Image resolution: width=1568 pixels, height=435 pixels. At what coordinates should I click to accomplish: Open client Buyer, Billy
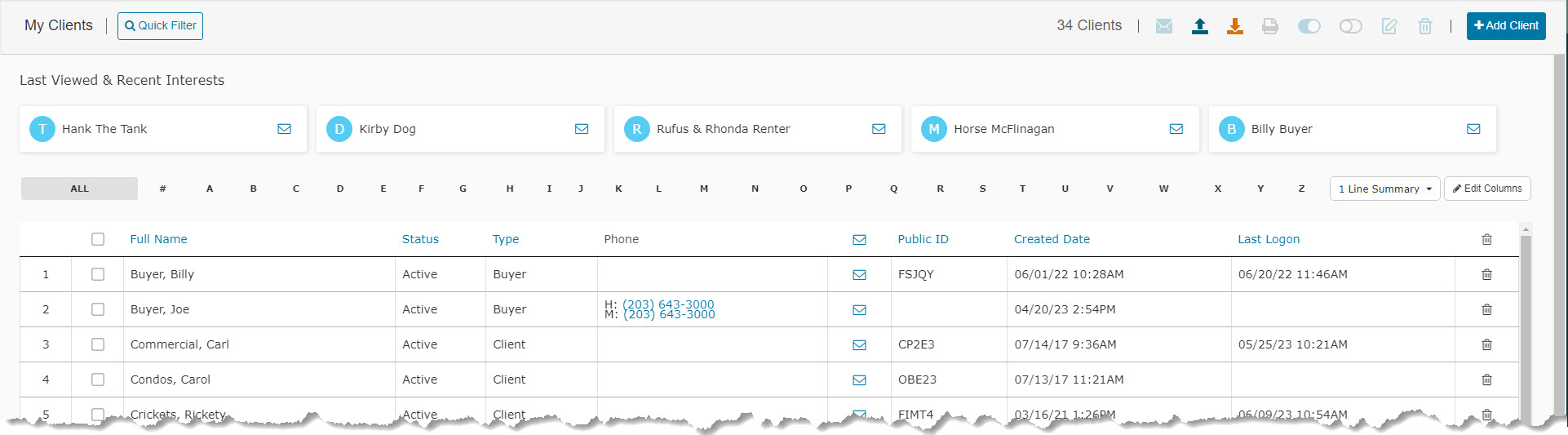click(x=162, y=274)
